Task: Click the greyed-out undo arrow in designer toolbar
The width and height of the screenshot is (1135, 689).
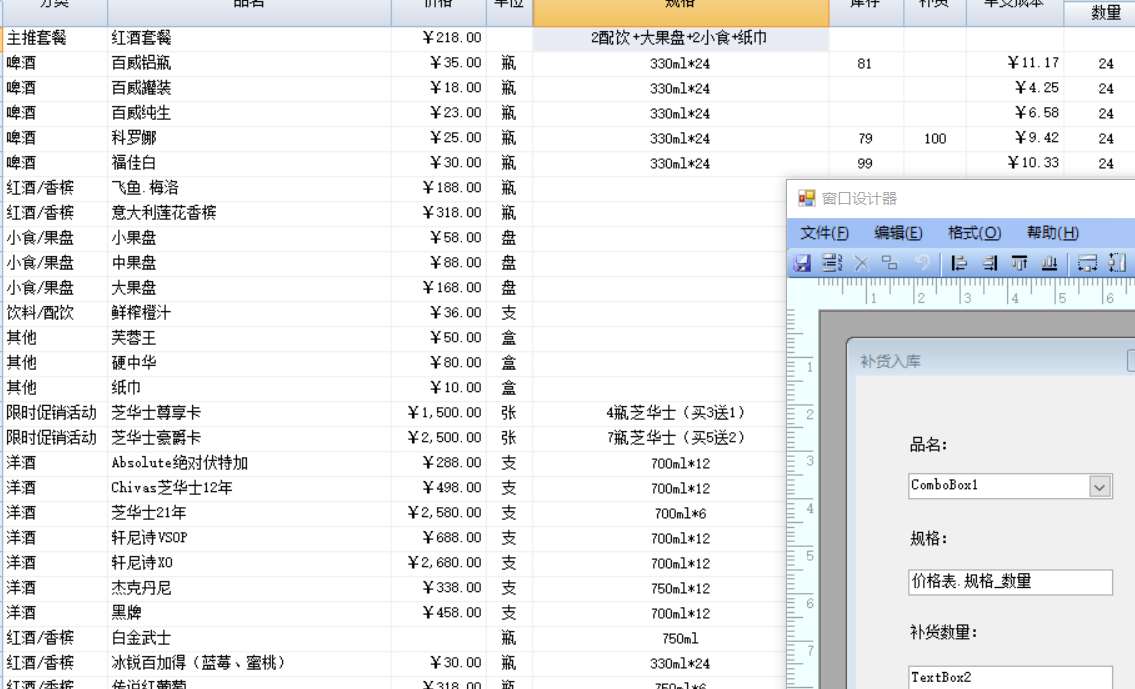Action: coord(921,263)
